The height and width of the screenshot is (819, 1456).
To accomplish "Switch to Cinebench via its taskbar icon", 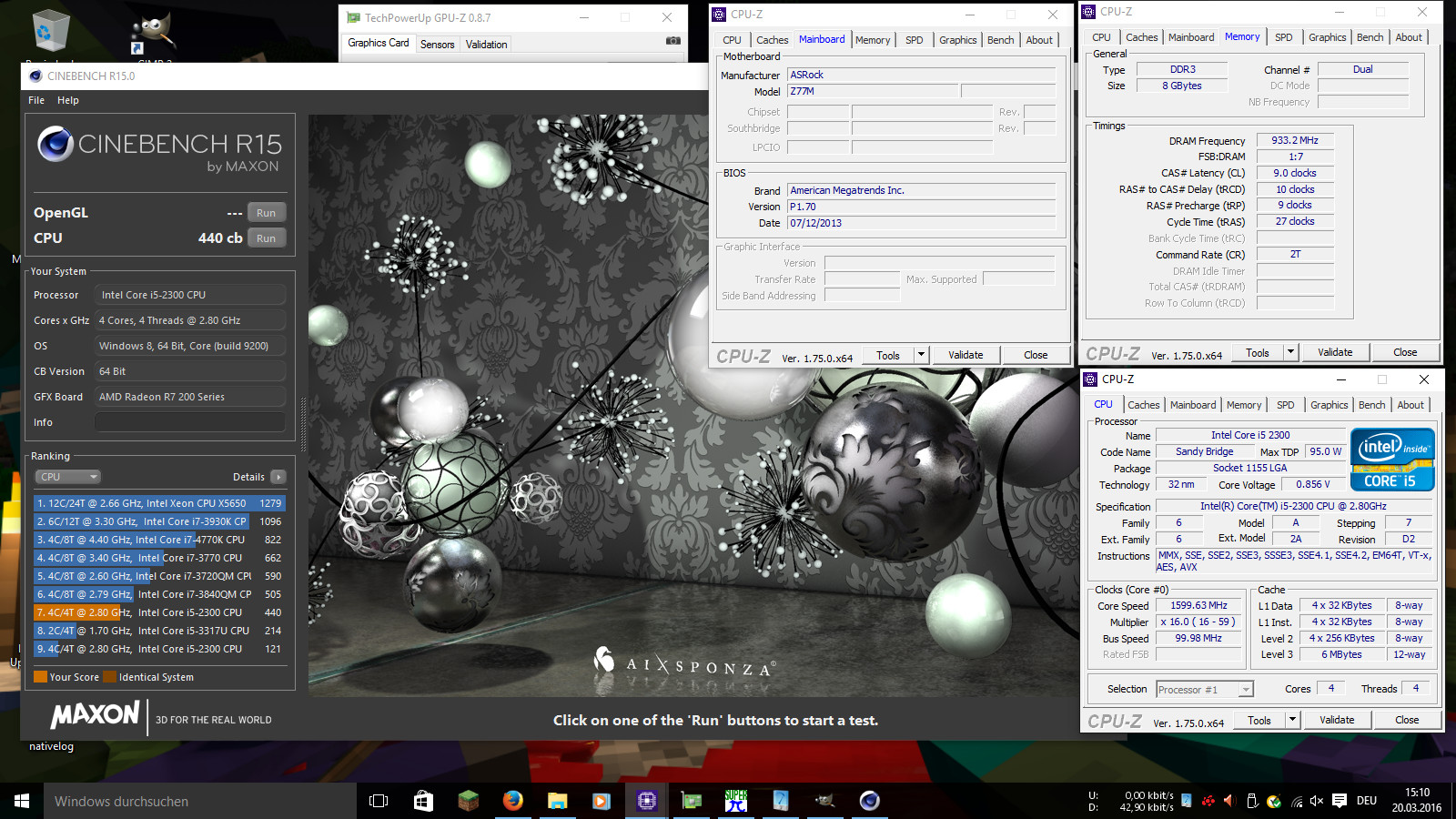I will [x=870, y=801].
